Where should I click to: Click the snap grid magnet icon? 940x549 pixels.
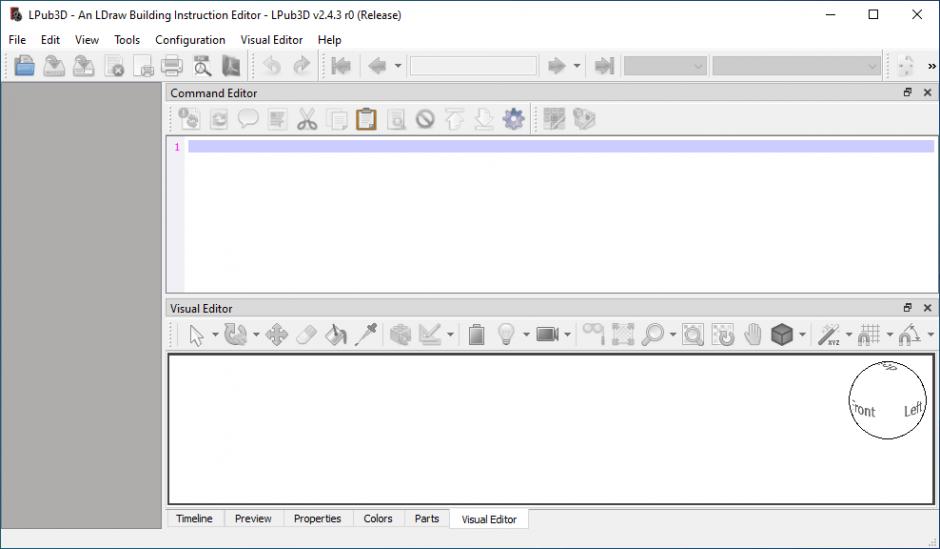click(x=869, y=335)
